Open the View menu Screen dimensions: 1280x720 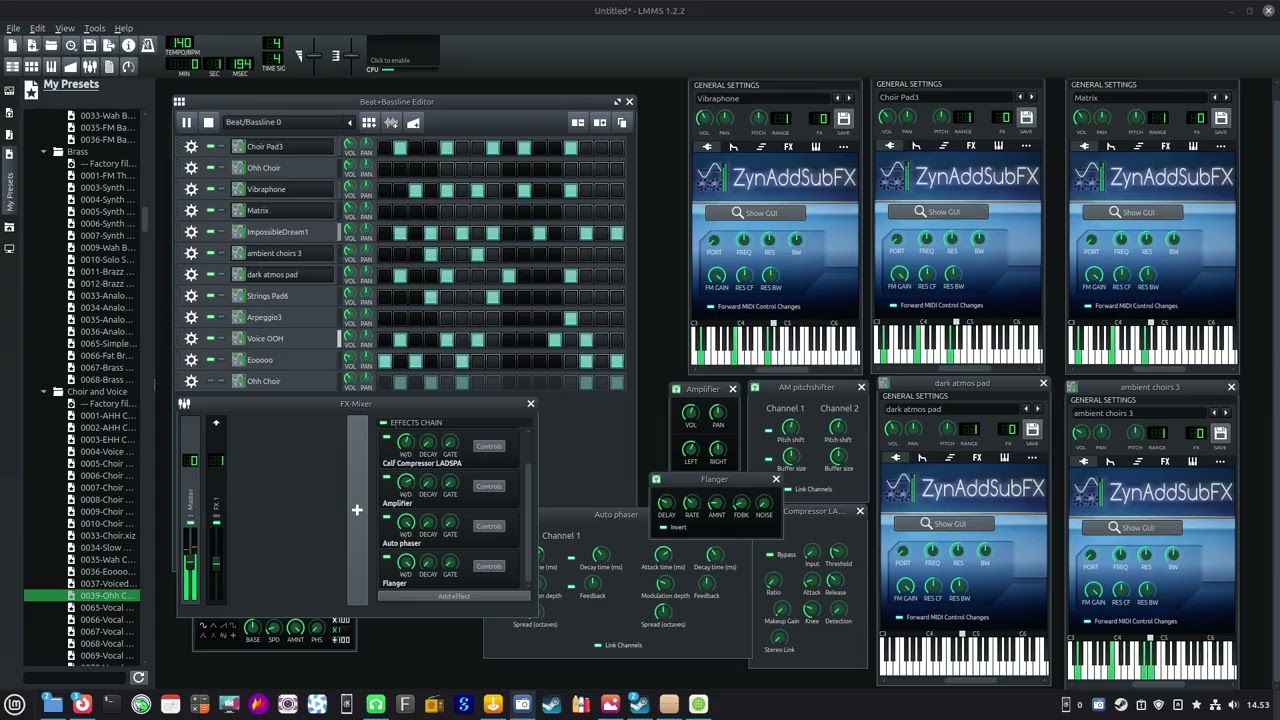point(64,28)
